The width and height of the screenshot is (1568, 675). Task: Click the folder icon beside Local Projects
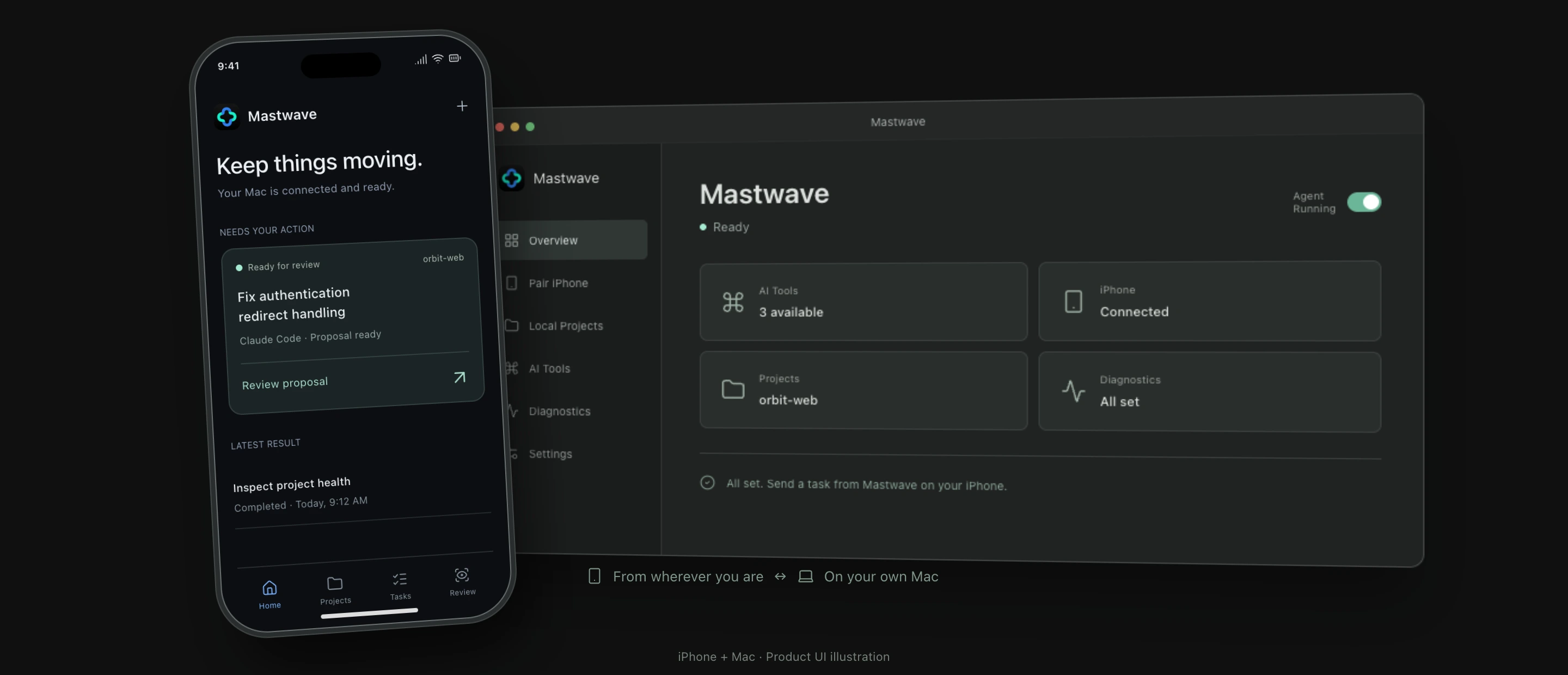(511, 326)
